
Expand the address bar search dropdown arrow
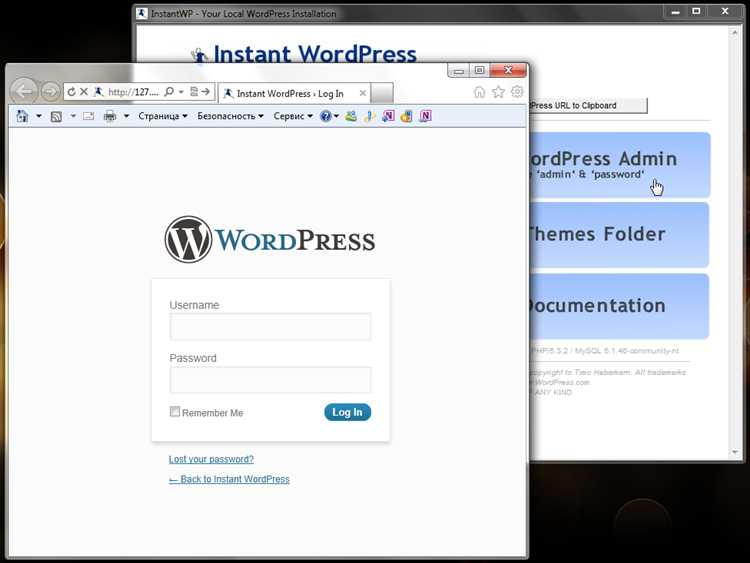pos(181,92)
